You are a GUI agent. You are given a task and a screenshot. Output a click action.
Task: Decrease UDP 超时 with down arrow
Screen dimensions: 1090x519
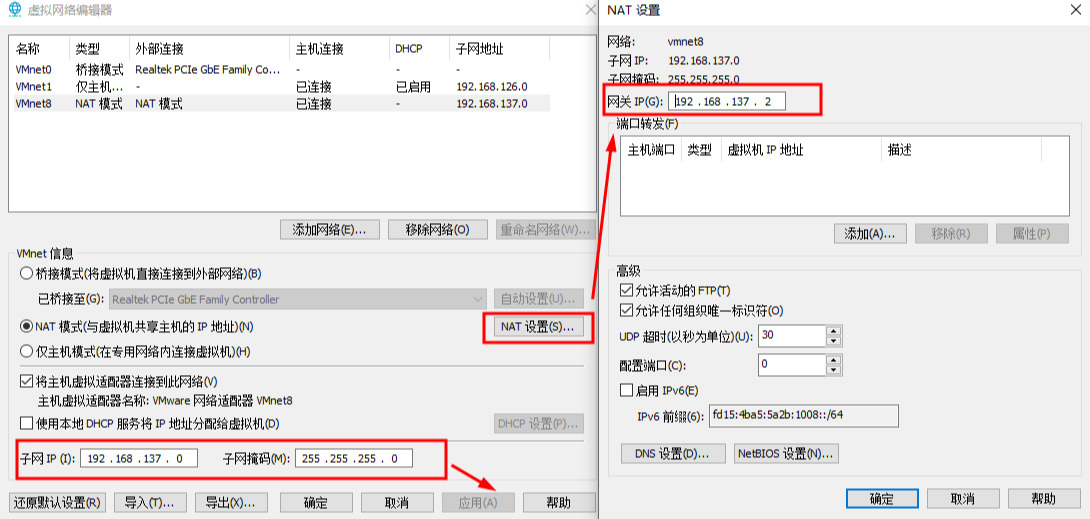(834, 341)
